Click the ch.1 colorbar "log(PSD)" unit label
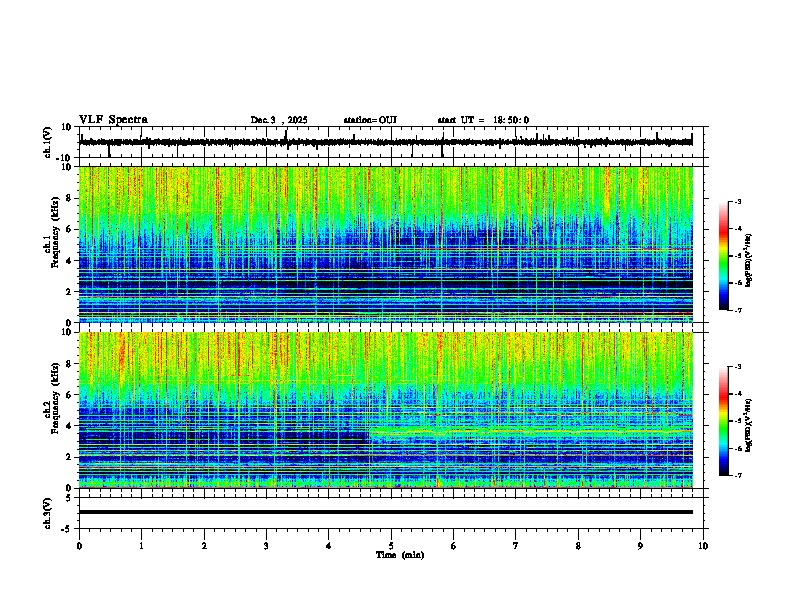The image size is (792, 612). (748, 260)
